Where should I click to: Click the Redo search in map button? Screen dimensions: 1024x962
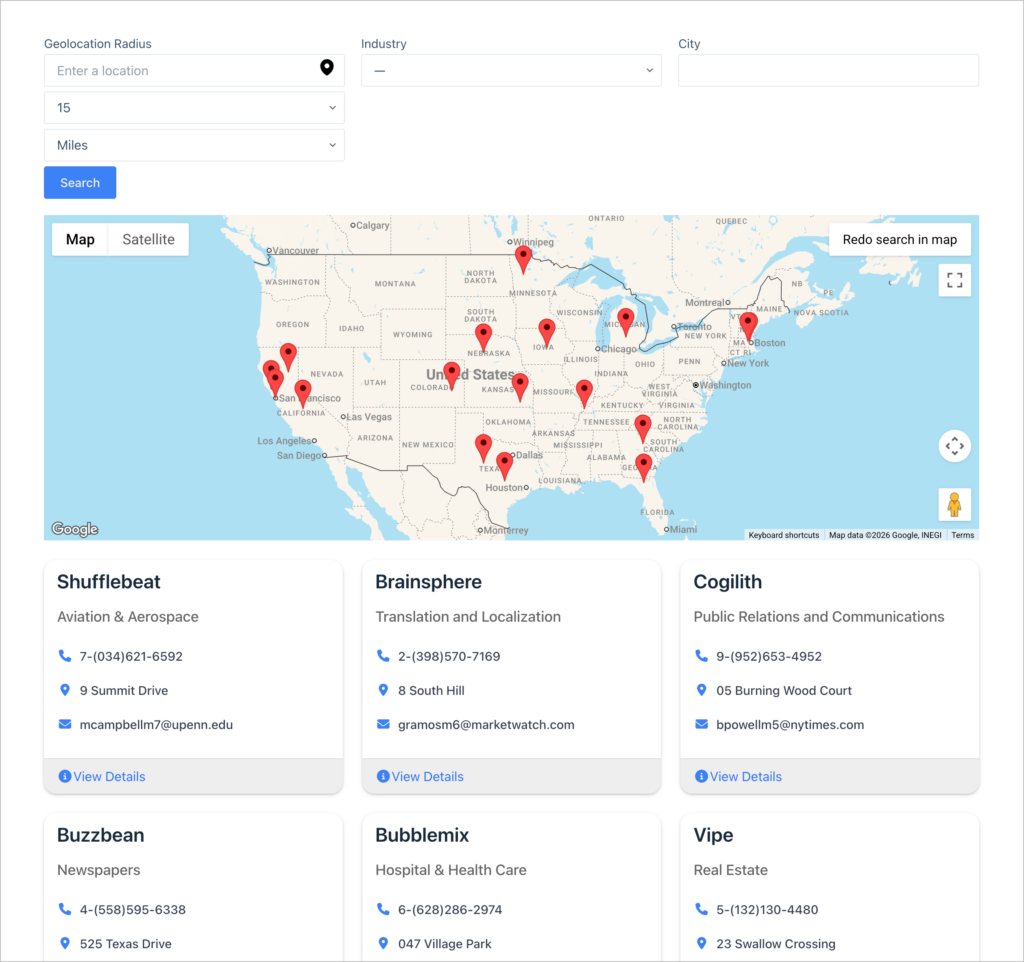[x=899, y=239]
